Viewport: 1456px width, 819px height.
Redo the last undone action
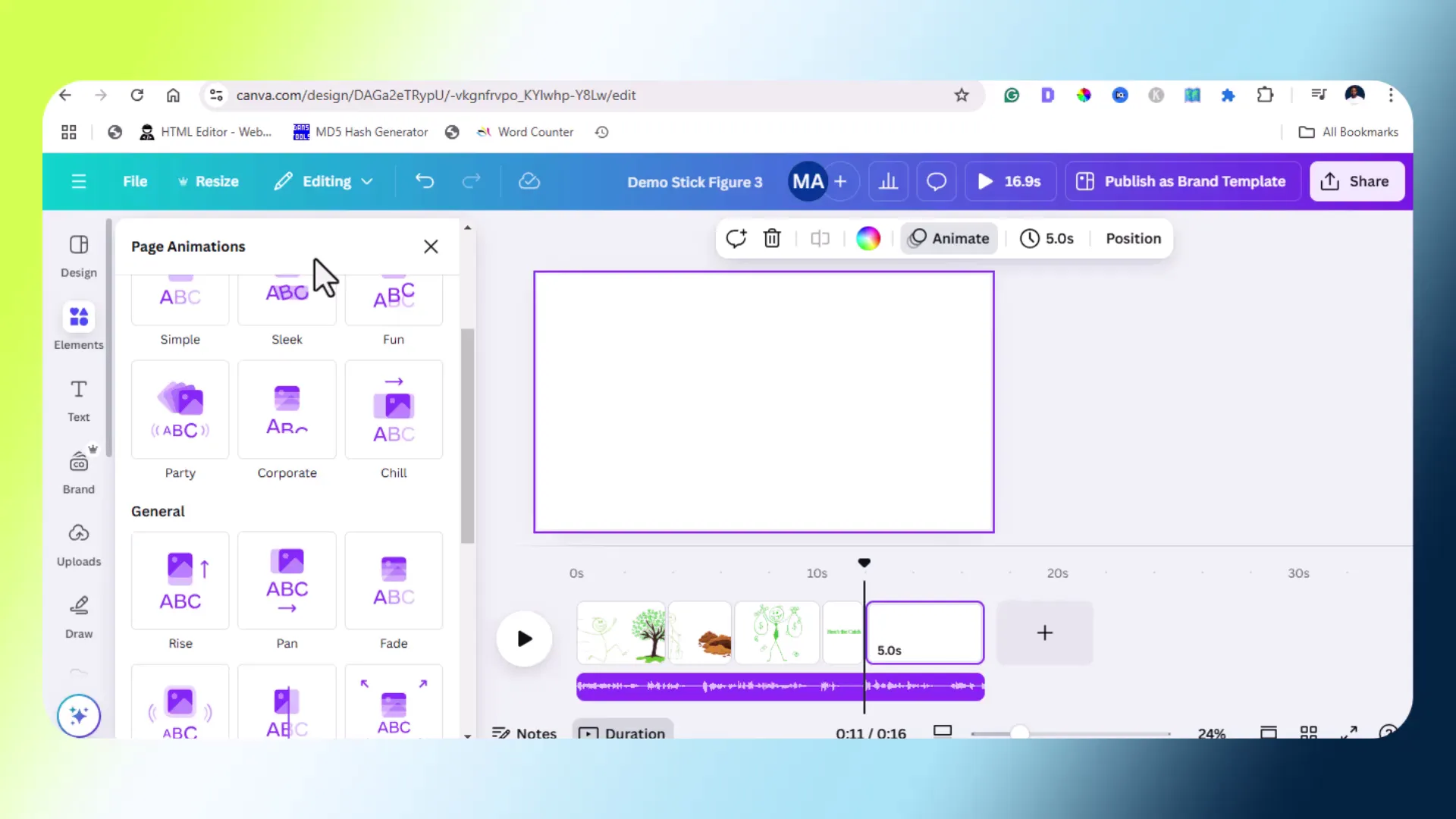472,181
